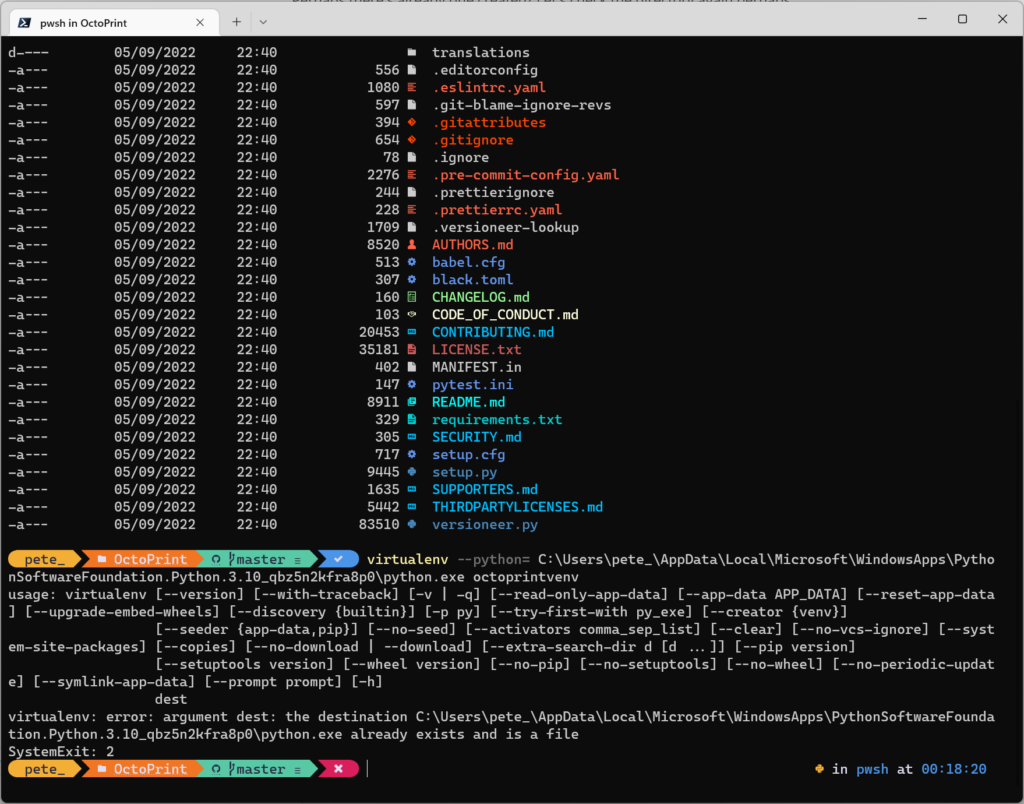The height and width of the screenshot is (804, 1024).
Task: Click the markdown icon beside SECURITY.md
Action: coord(412,437)
